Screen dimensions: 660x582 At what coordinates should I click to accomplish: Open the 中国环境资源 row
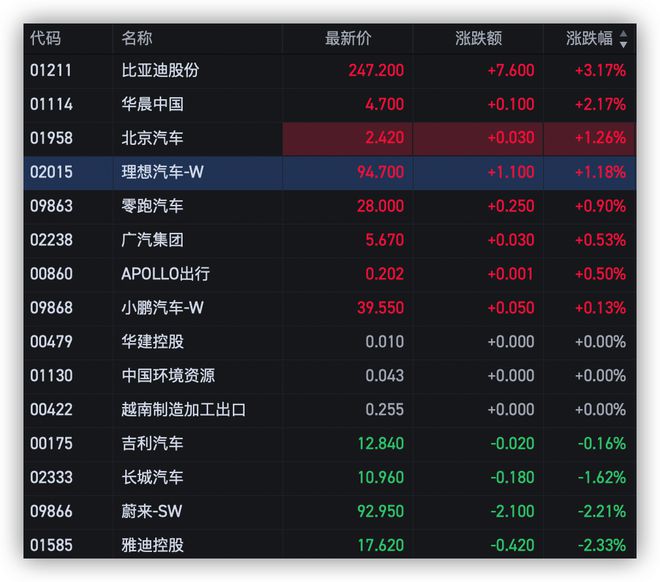[330, 376]
